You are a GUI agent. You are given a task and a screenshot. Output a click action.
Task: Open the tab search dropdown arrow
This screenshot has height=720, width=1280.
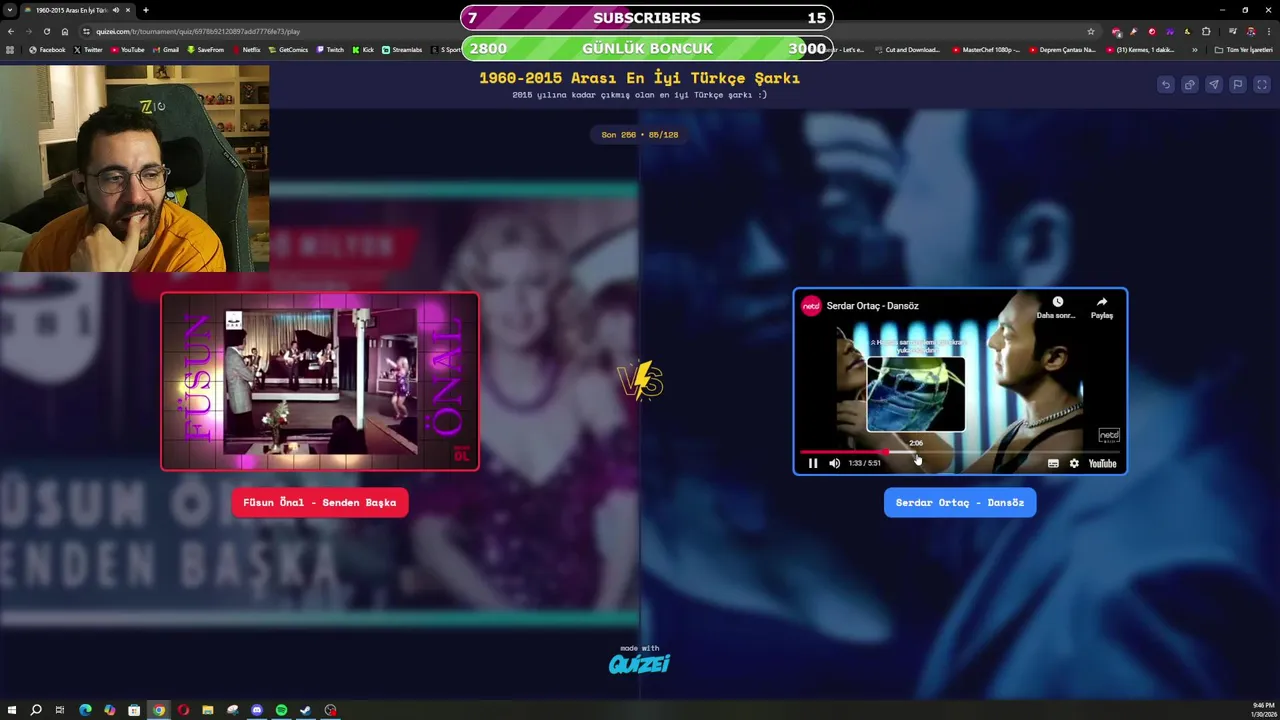point(10,10)
